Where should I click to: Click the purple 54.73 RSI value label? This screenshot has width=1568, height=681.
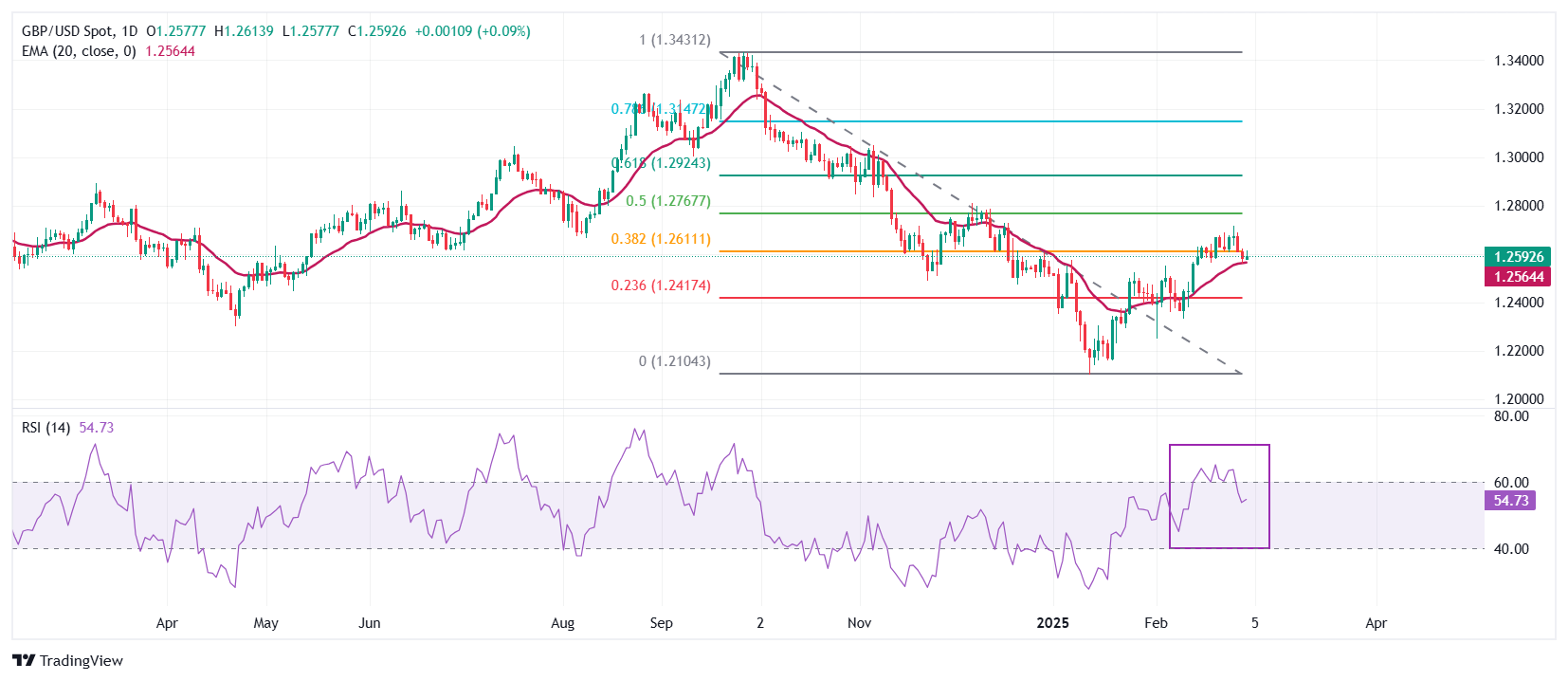pos(1510,501)
